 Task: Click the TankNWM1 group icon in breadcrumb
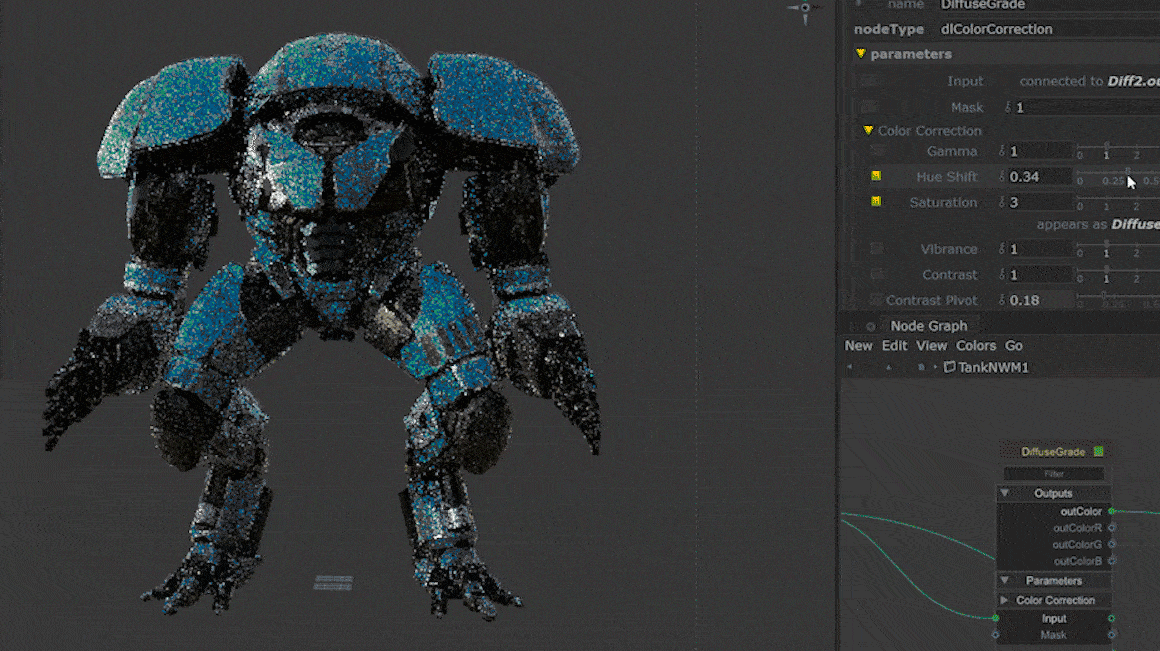click(x=950, y=367)
